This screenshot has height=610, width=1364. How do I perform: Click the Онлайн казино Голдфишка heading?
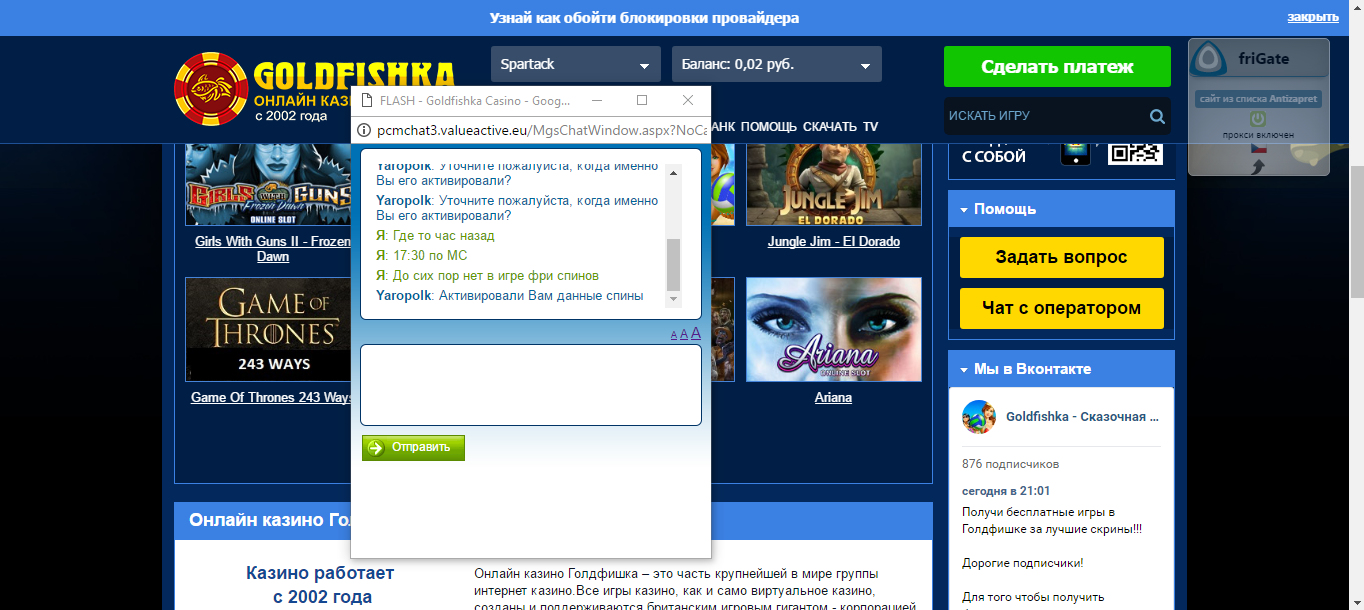[x=270, y=520]
